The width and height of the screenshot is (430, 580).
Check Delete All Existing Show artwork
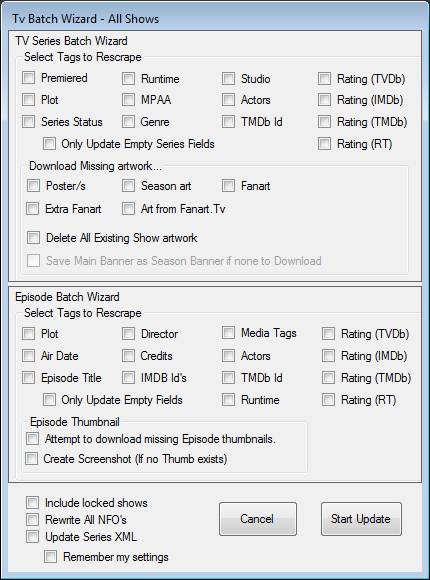click(33, 237)
